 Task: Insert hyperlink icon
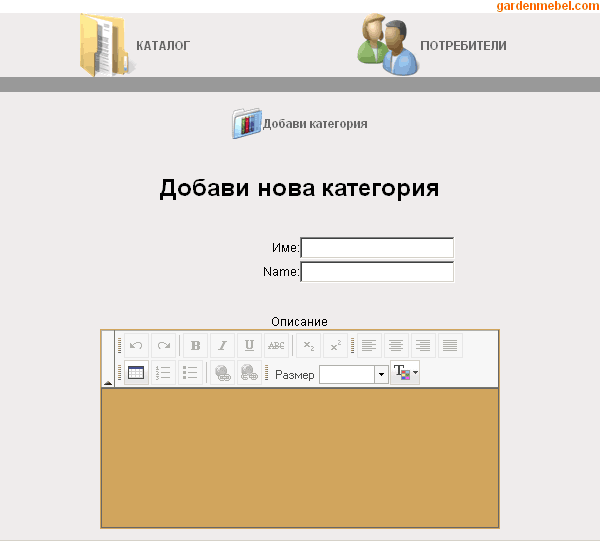222,372
